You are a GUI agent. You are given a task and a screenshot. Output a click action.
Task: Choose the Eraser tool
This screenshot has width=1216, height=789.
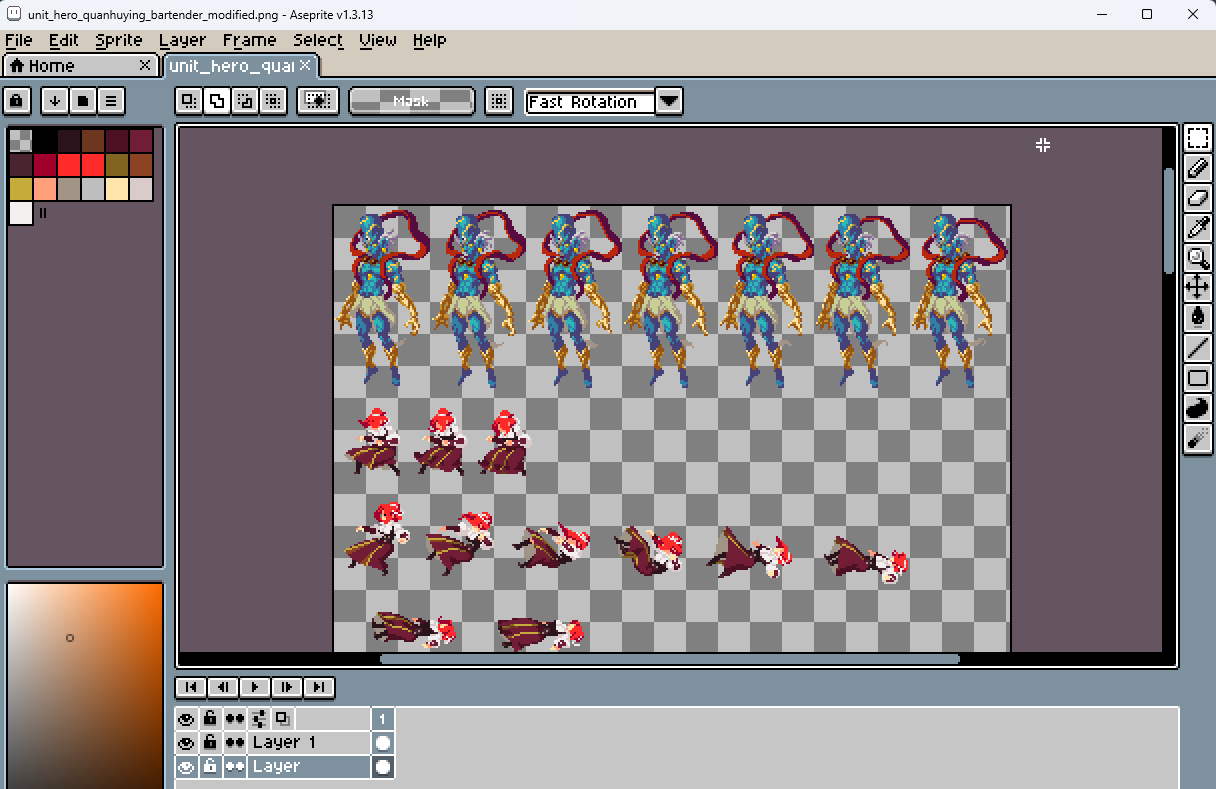tap(1197, 198)
